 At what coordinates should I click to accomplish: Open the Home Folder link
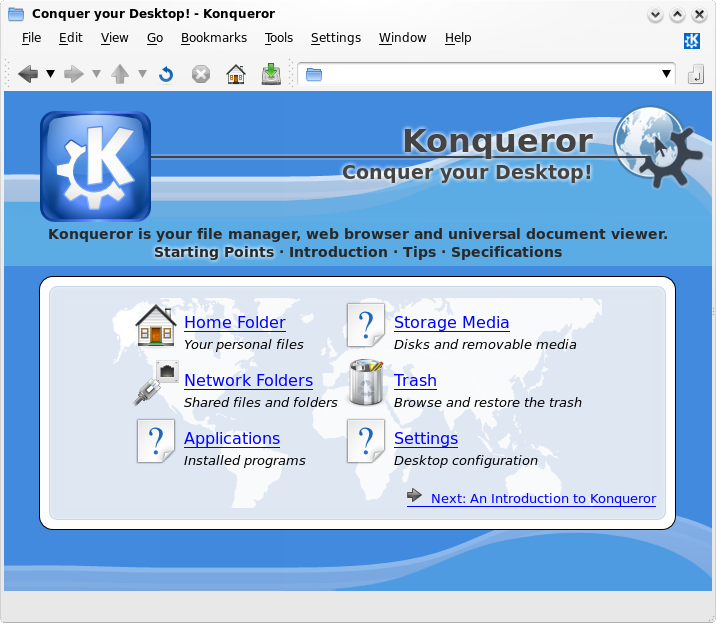pyautogui.click(x=235, y=322)
